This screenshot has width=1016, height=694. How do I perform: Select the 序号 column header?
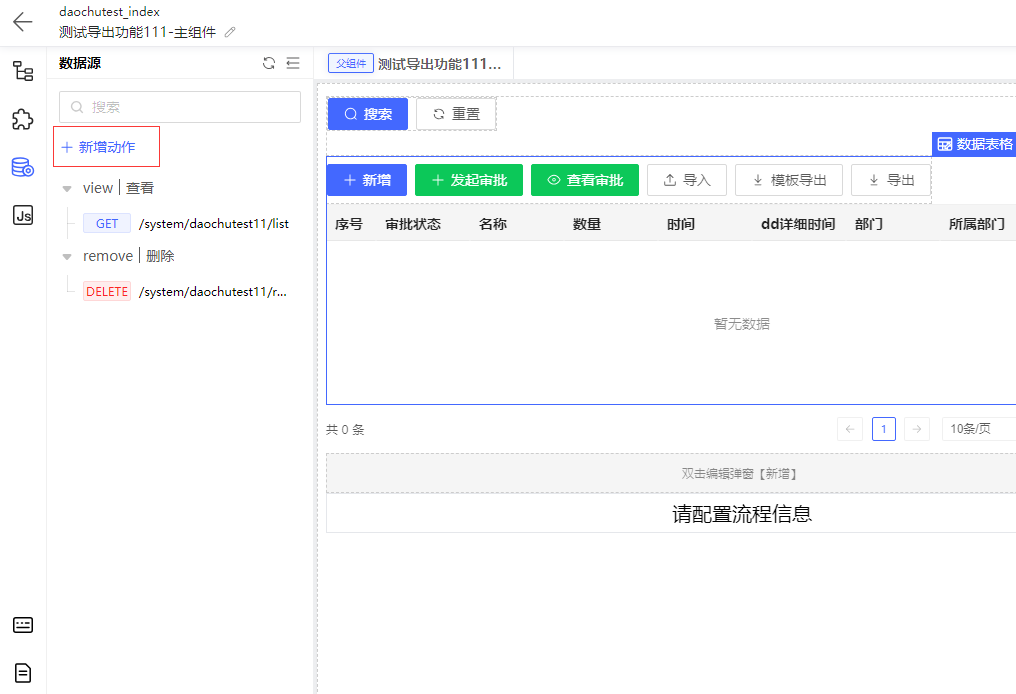(349, 224)
